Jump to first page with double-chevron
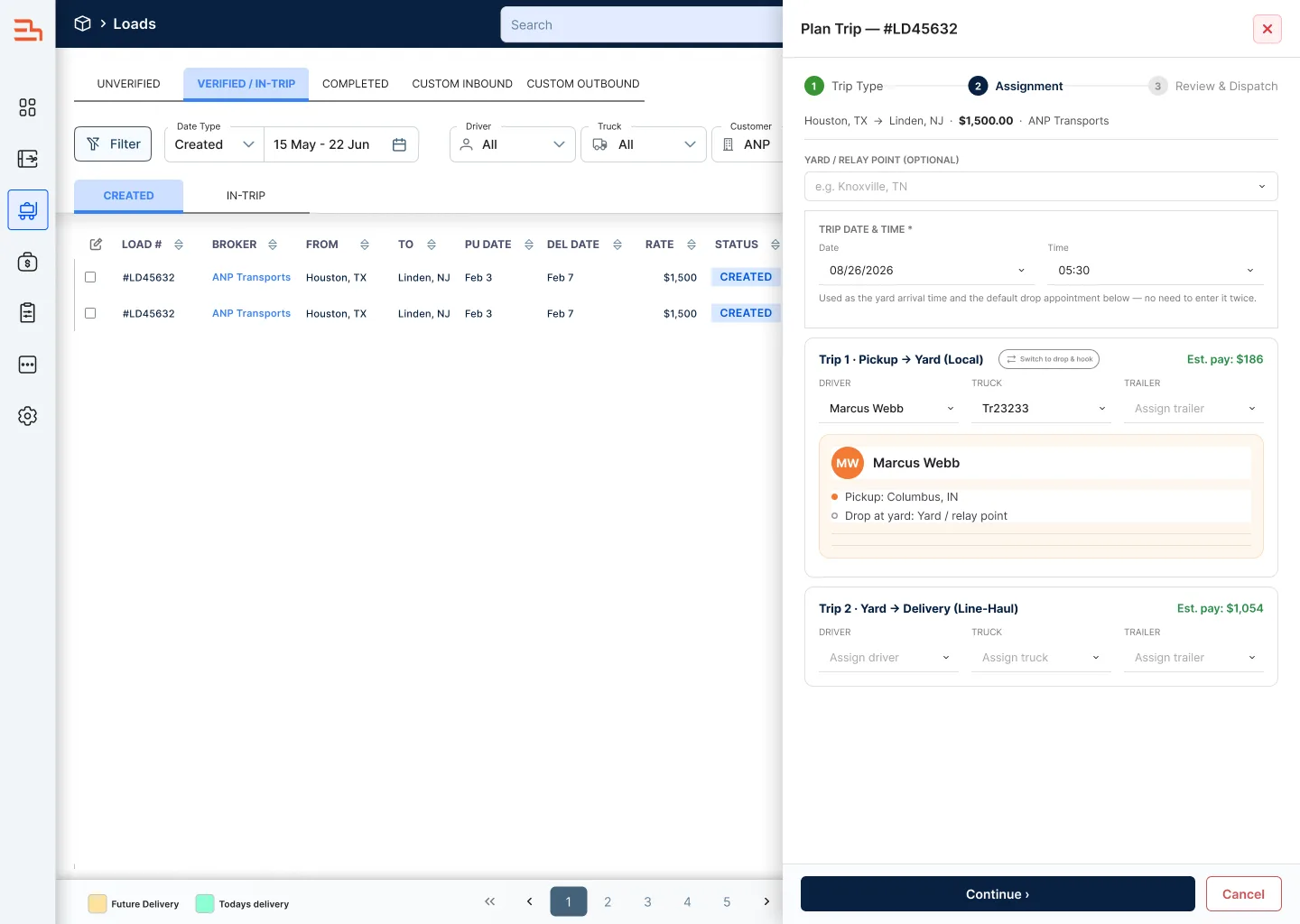Screen dimensions: 1300x924 tap(489, 901)
